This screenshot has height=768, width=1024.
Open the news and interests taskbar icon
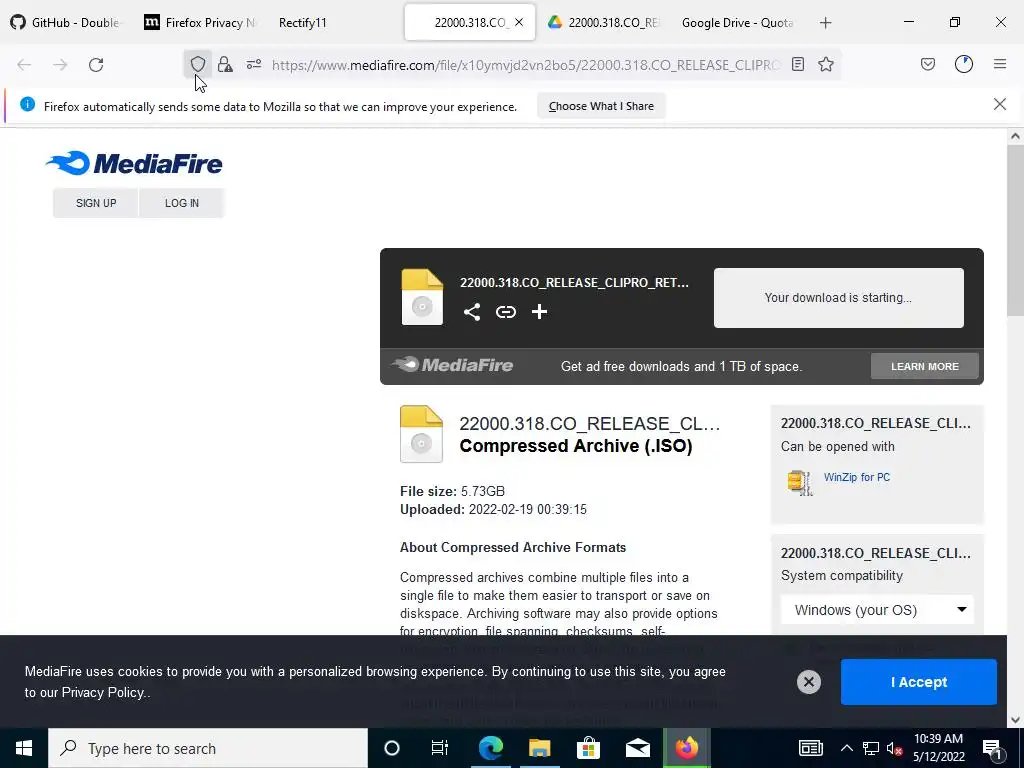tap(810, 748)
